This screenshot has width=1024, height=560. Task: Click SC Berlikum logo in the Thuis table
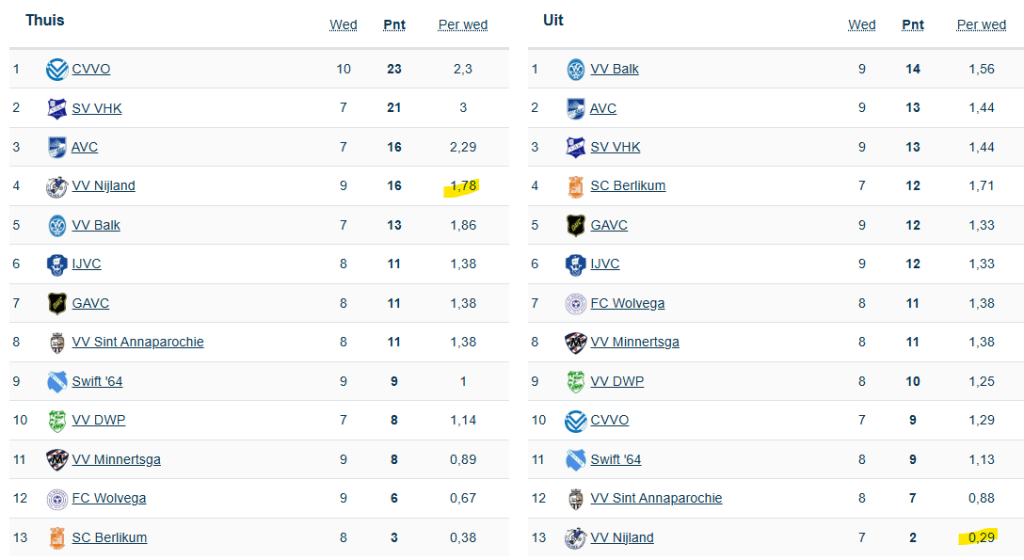point(57,538)
